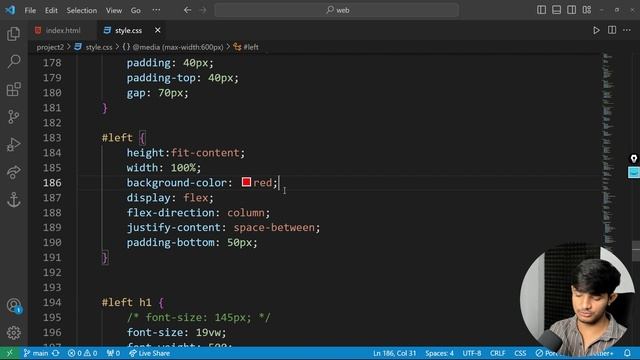Open the Extensions view
Viewport: 640px width, 360px height.
tap(13, 89)
